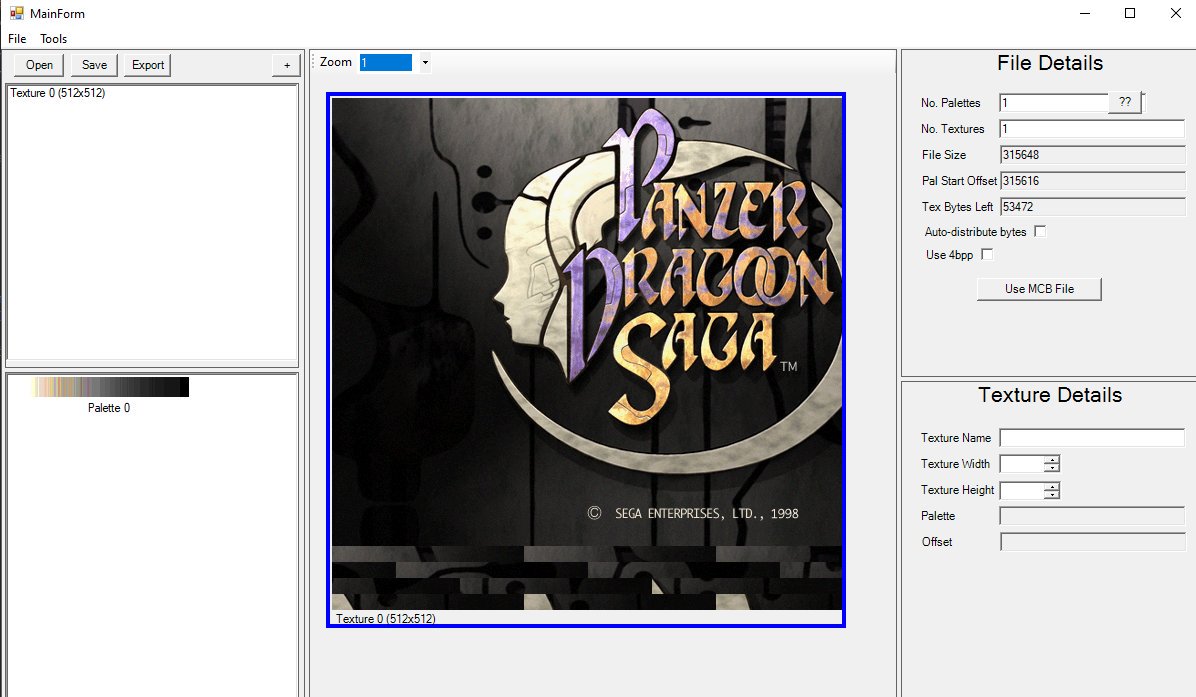The image size is (1196, 697).
Task: Maximize the MainForm window
Action: tap(1130, 13)
